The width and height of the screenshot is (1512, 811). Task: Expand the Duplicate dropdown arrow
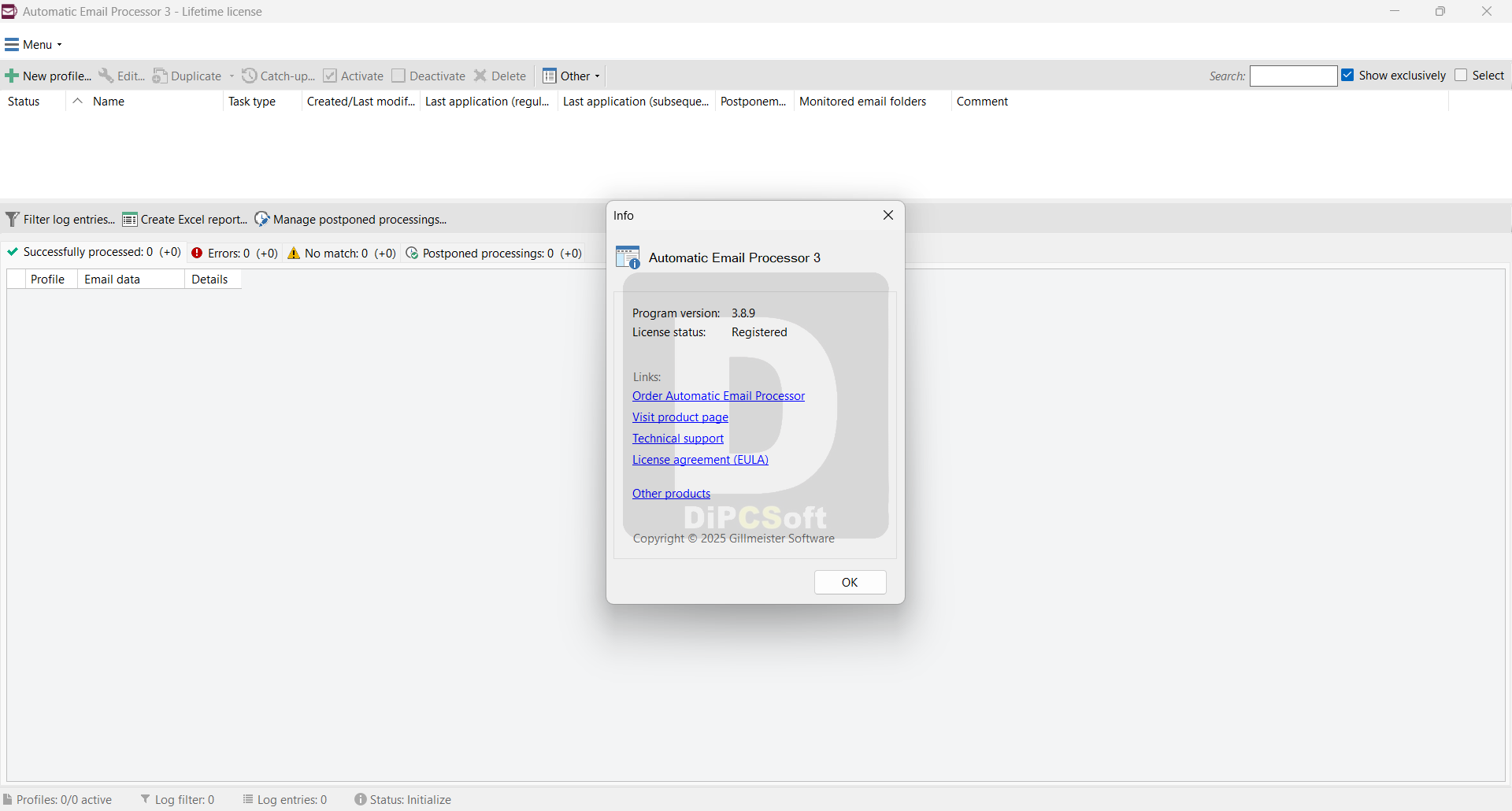(232, 76)
